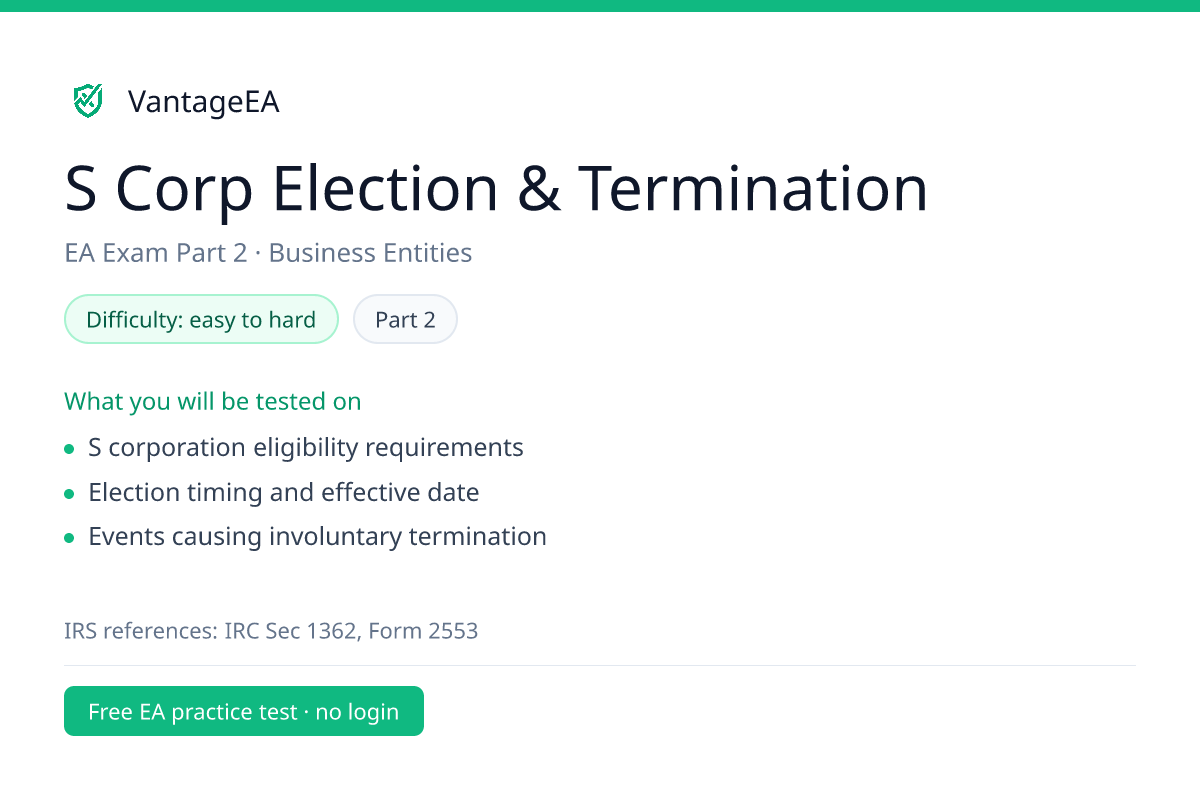
Task: Click the green bullet beside involuntary termination
Action: [69, 538]
